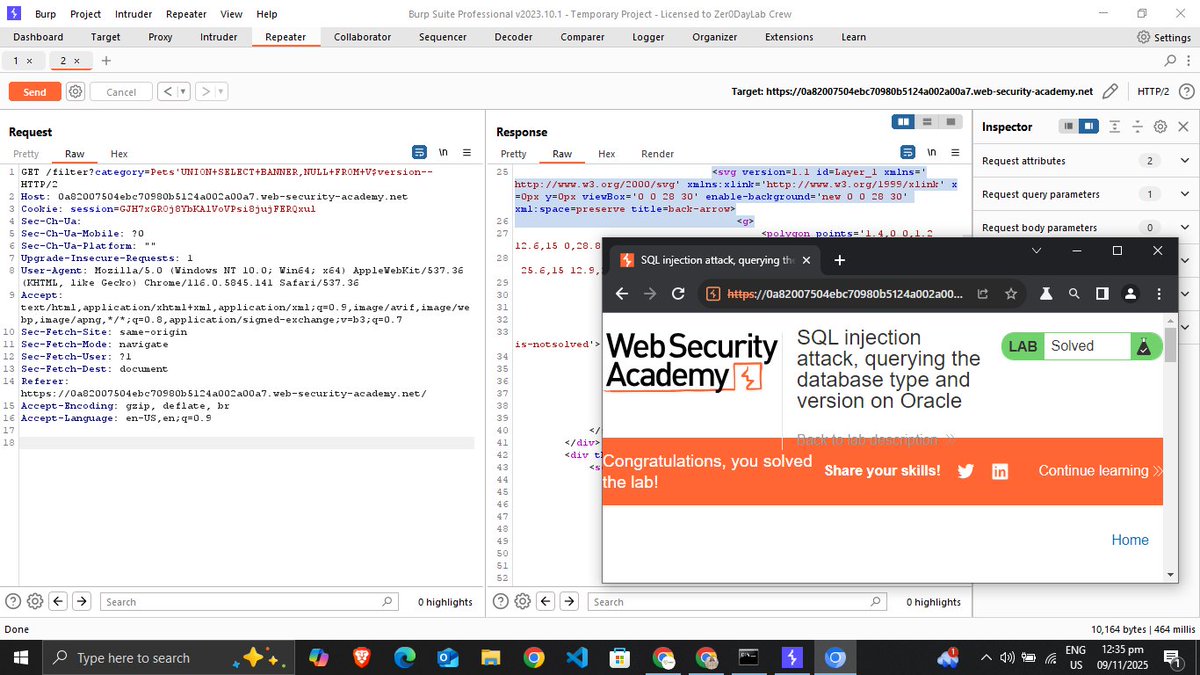Click the Continue learning link
The height and width of the screenshot is (675, 1200).
[1100, 471]
